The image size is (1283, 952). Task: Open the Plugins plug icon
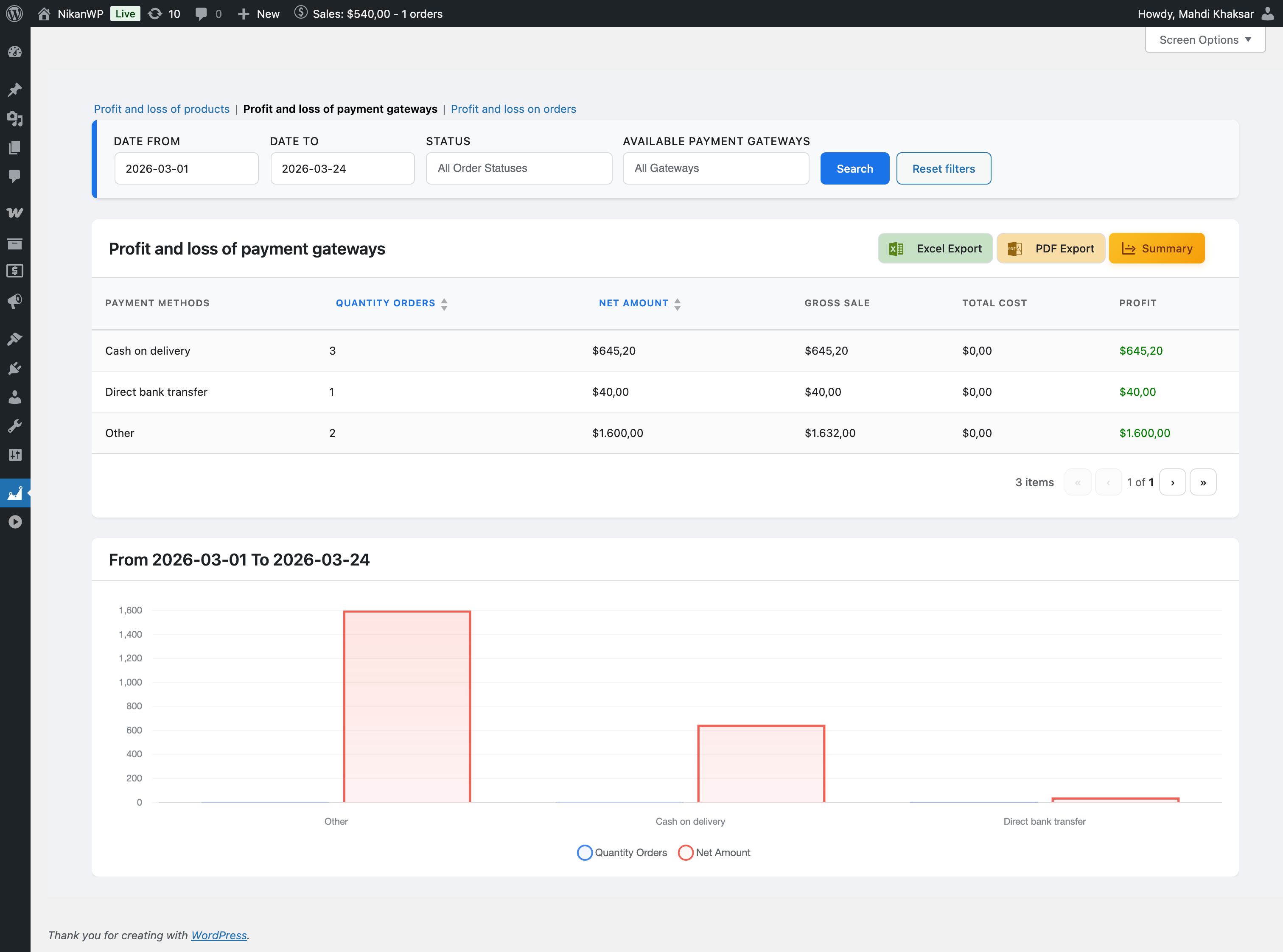[x=15, y=368]
